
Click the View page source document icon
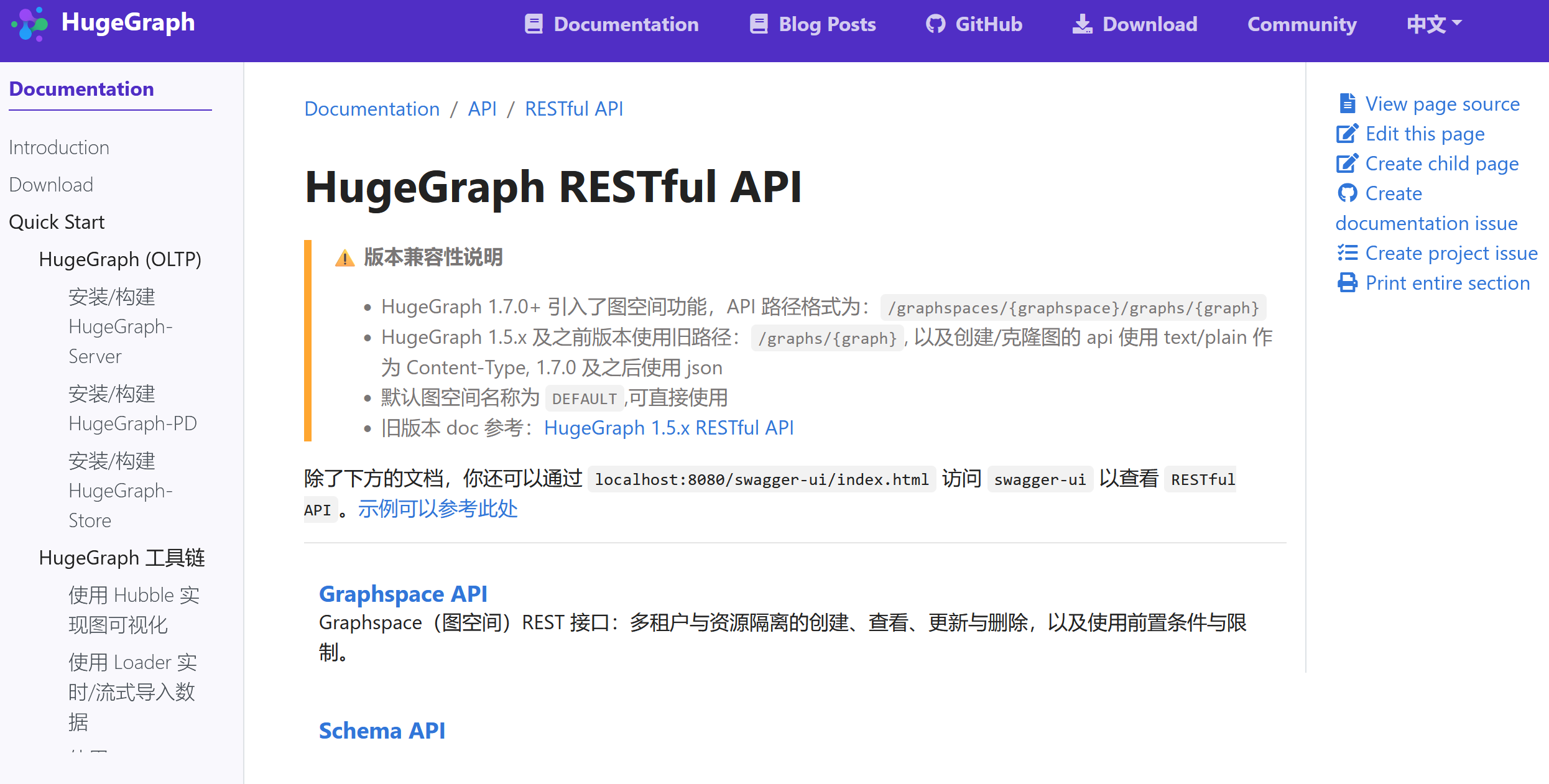point(1347,104)
